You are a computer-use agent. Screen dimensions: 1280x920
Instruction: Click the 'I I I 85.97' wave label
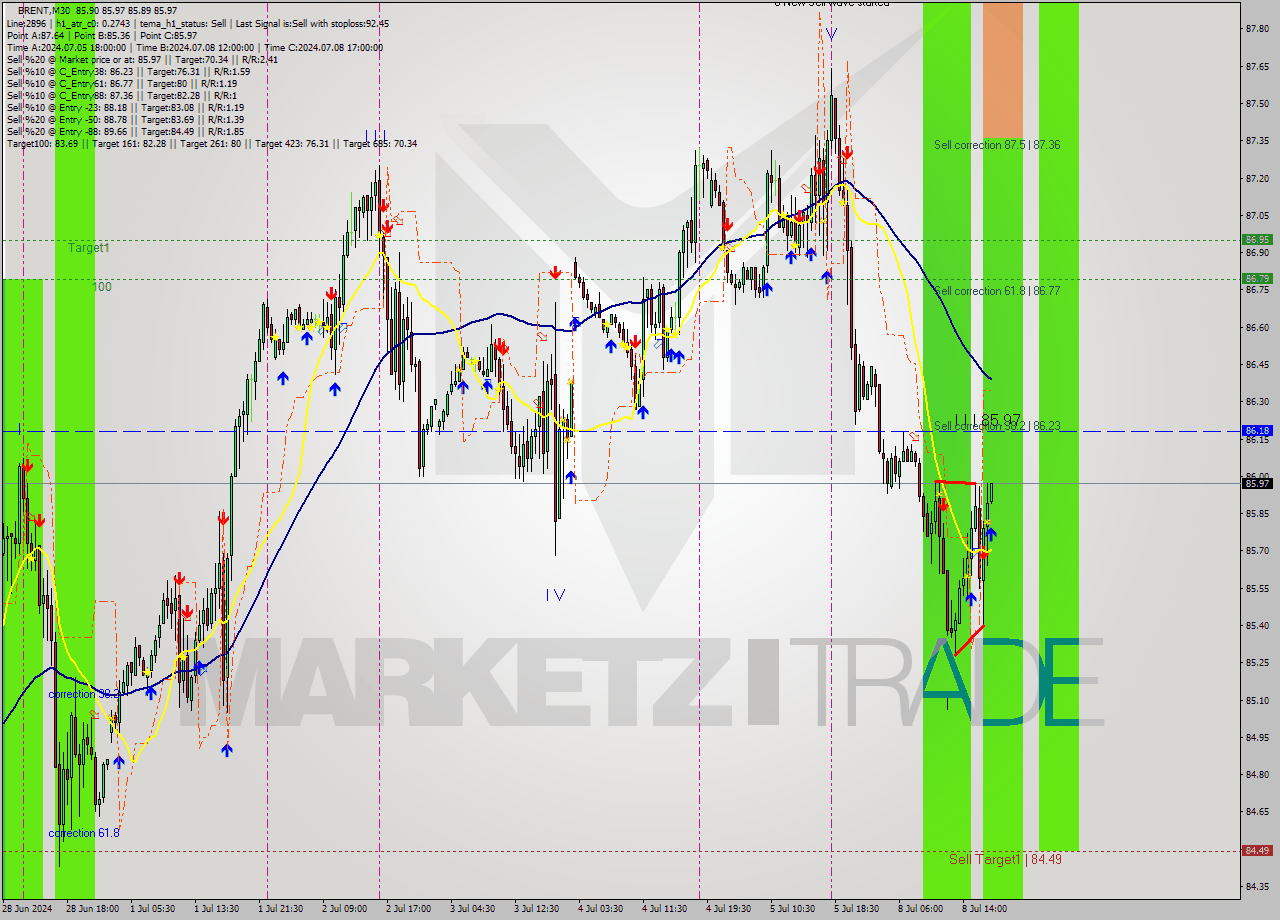click(987, 419)
